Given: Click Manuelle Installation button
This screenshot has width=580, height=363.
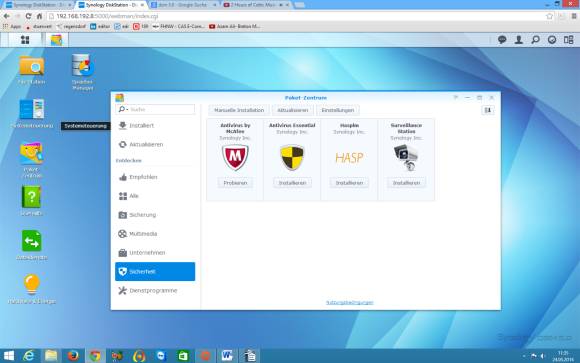Looking at the screenshot, I should pos(239,110).
